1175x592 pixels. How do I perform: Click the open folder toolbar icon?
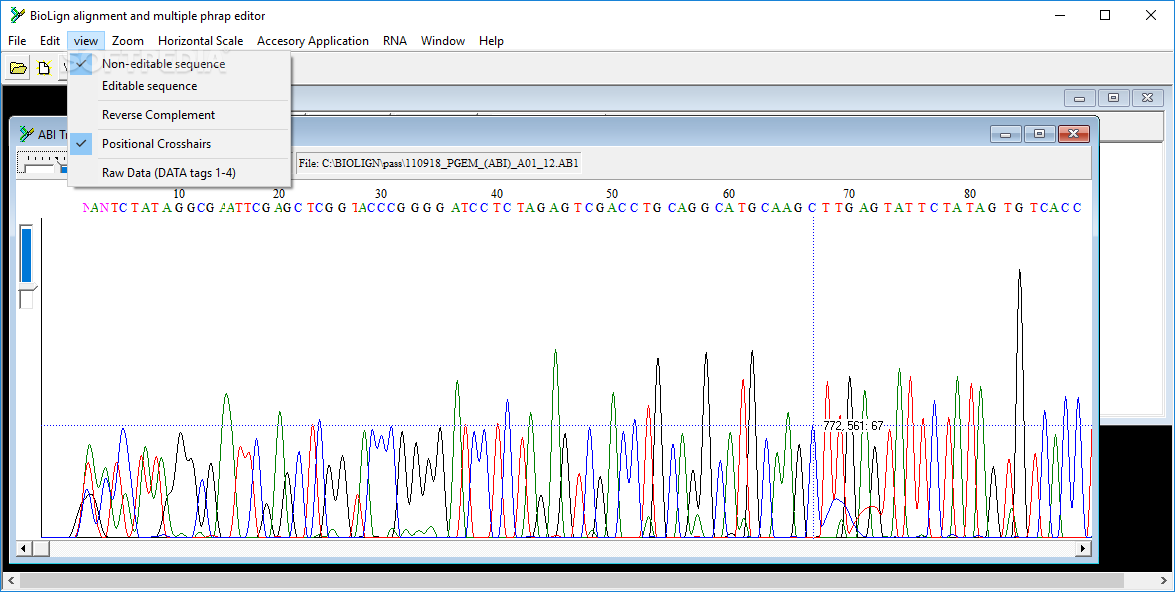tap(18, 68)
